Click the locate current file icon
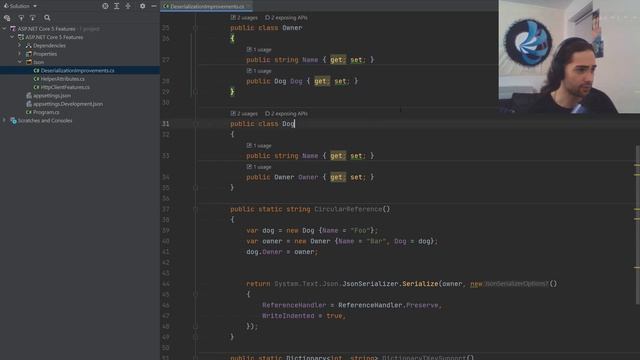Viewport: 640px width, 360px height. click(105, 6)
